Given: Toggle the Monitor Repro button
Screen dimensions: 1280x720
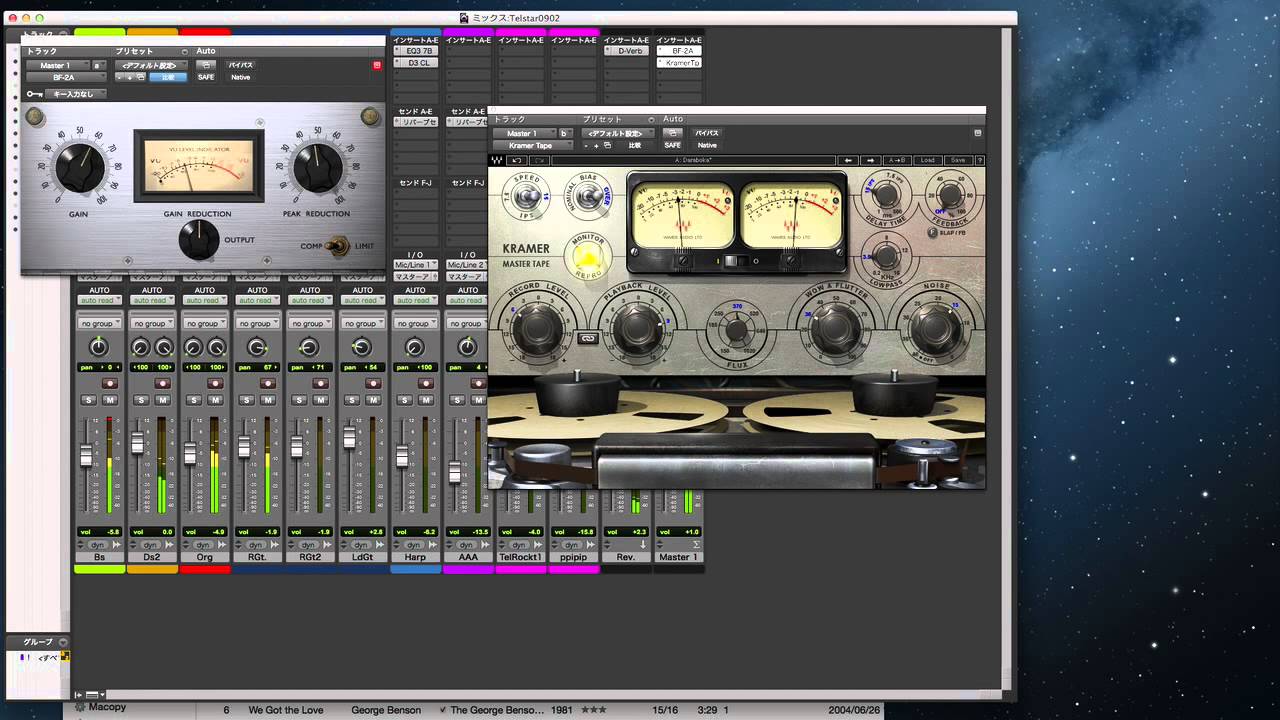Looking at the screenshot, I should click(588, 256).
